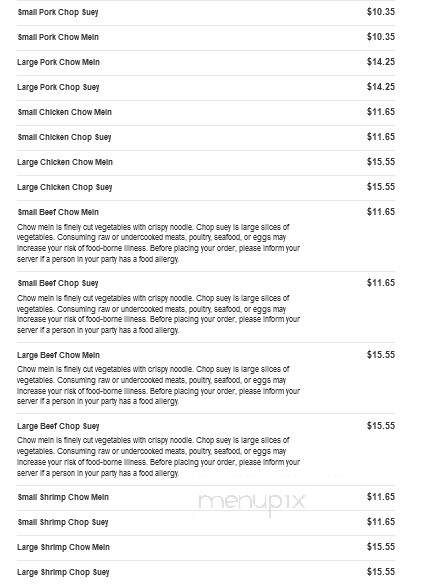The height and width of the screenshot is (584, 431).
Task: Choose Large Pork Chow Mein
Action: 58,62
